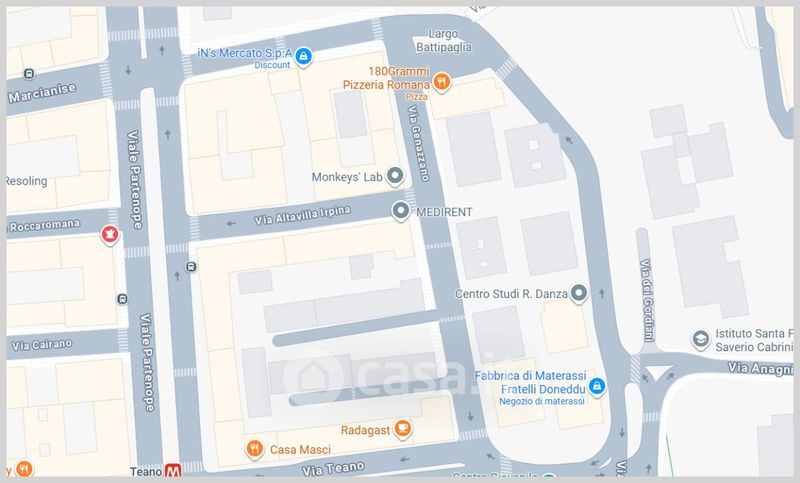Click the Via Teano street label
This screenshot has width=800, height=483.
tap(333, 468)
